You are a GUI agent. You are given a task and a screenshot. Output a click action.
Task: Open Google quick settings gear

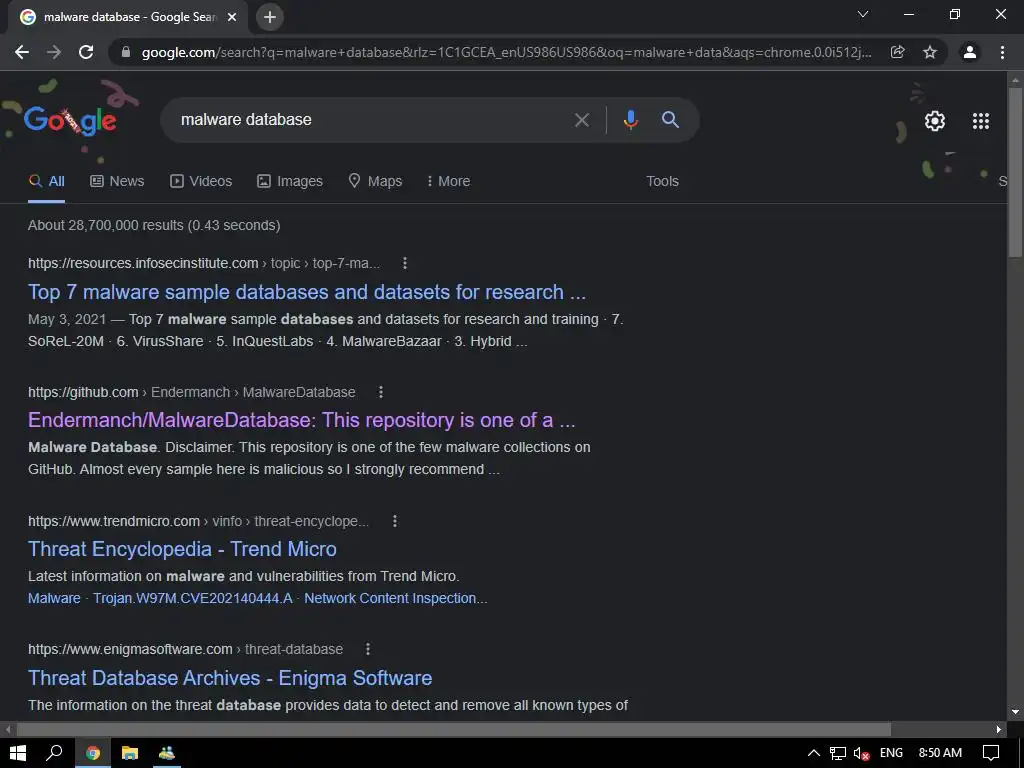[935, 121]
